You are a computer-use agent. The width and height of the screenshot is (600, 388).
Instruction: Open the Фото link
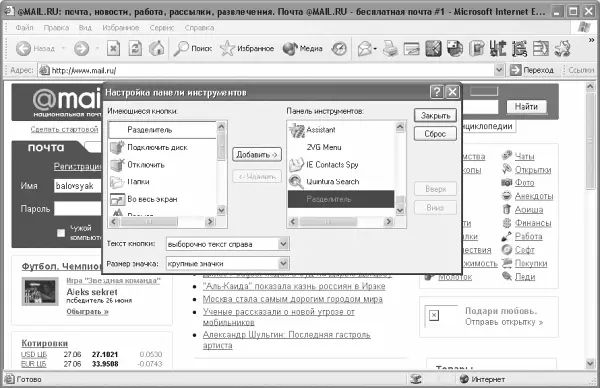click(524, 183)
